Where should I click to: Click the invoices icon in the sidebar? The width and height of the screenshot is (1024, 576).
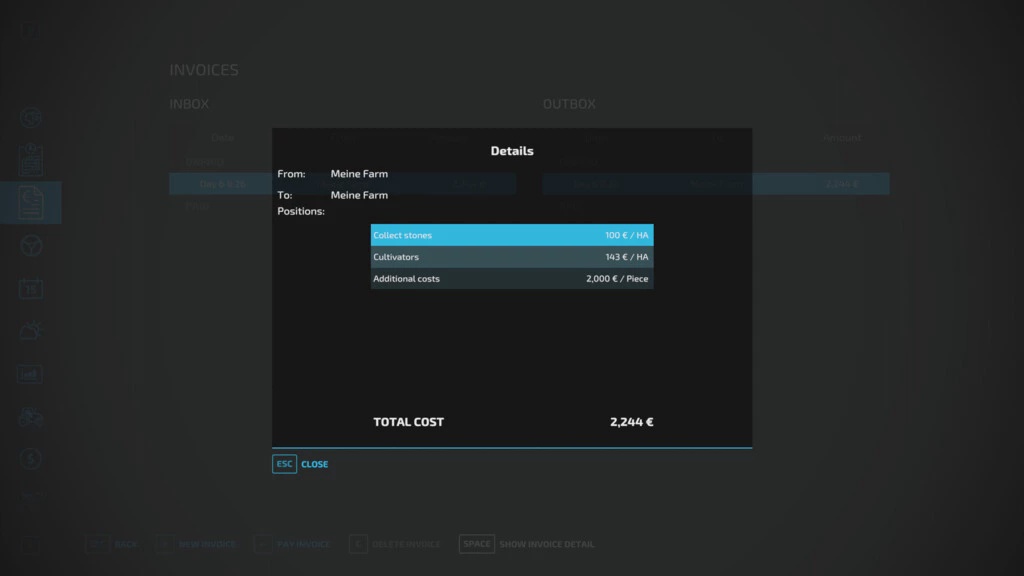(x=31, y=203)
